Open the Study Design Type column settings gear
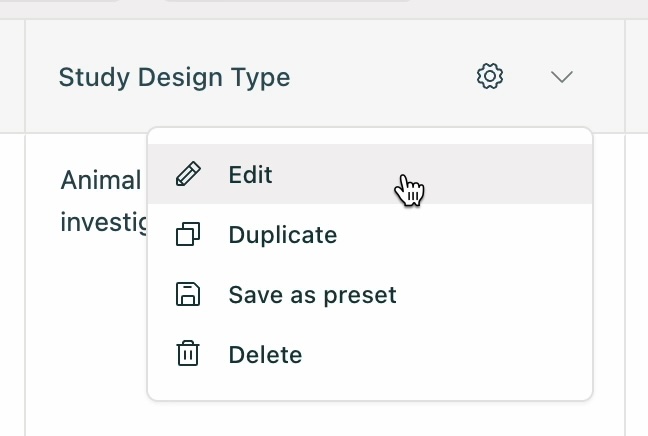 tap(490, 76)
